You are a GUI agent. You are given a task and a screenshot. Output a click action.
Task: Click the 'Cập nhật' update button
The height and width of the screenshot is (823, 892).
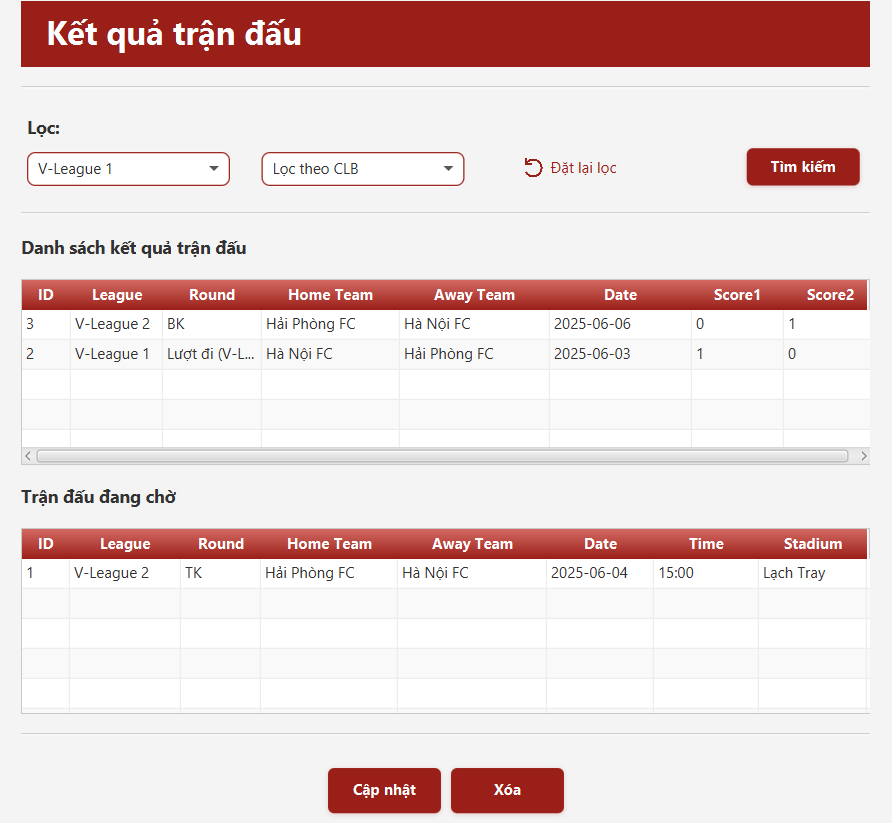384,790
